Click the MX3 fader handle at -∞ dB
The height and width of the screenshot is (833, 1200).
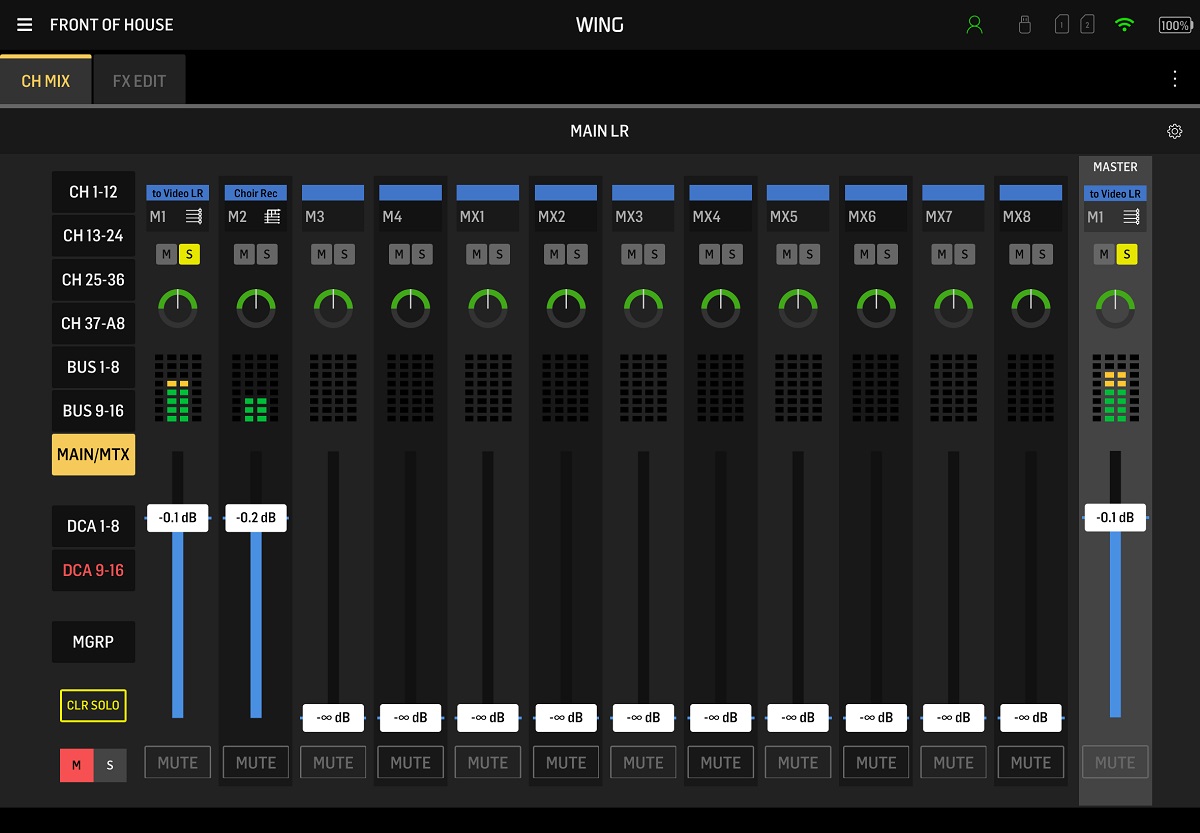pos(643,718)
